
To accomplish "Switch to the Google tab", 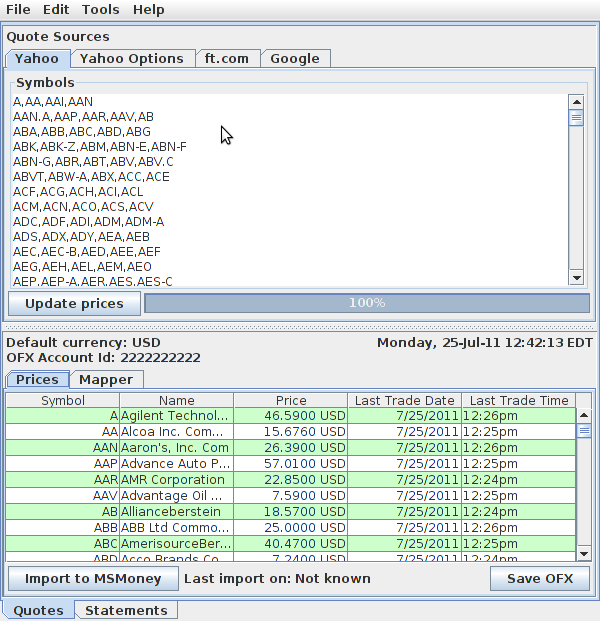I will coord(295,59).
